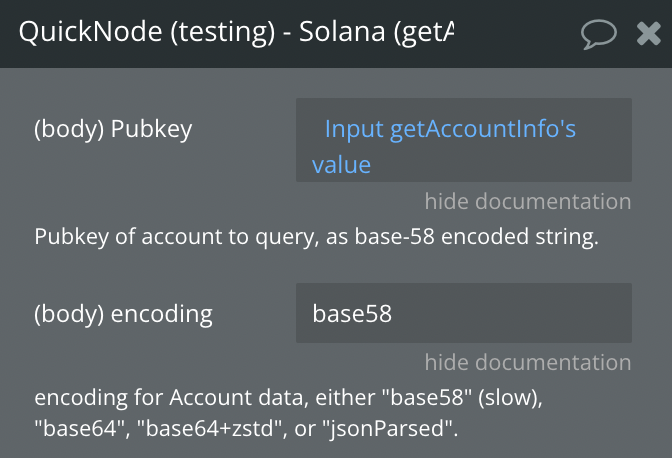Click the blue "value" expression word
The height and width of the screenshot is (458, 672).
pos(341,165)
